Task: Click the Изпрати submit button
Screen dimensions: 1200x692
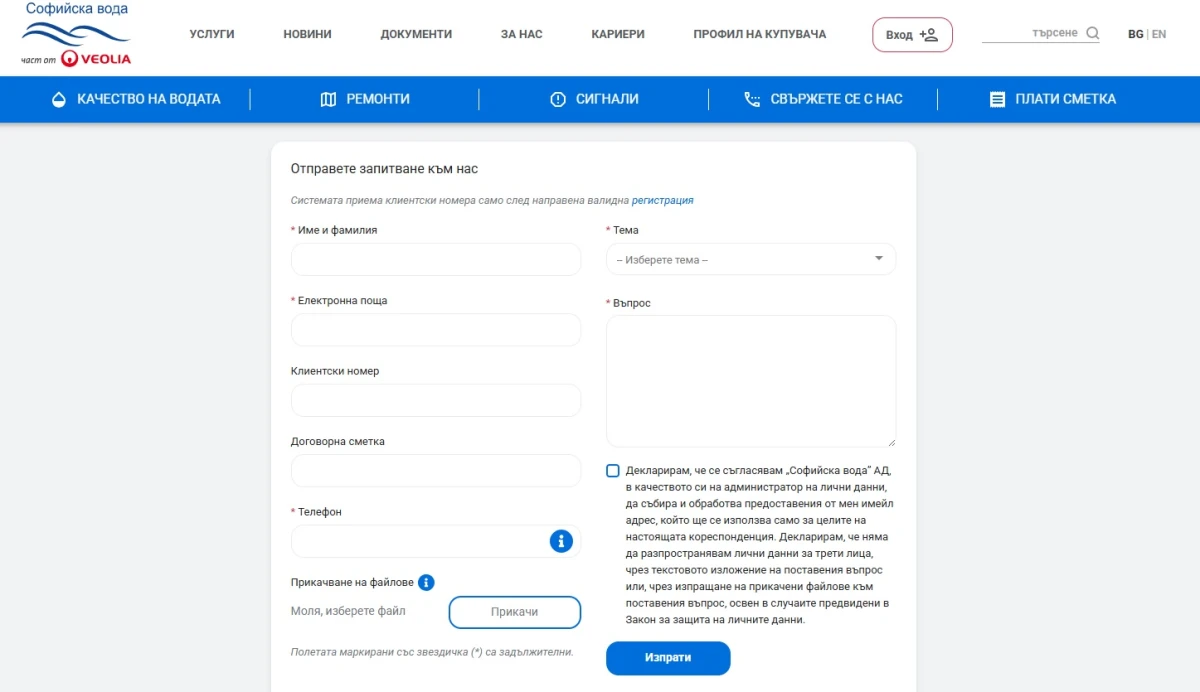Action: 668,658
